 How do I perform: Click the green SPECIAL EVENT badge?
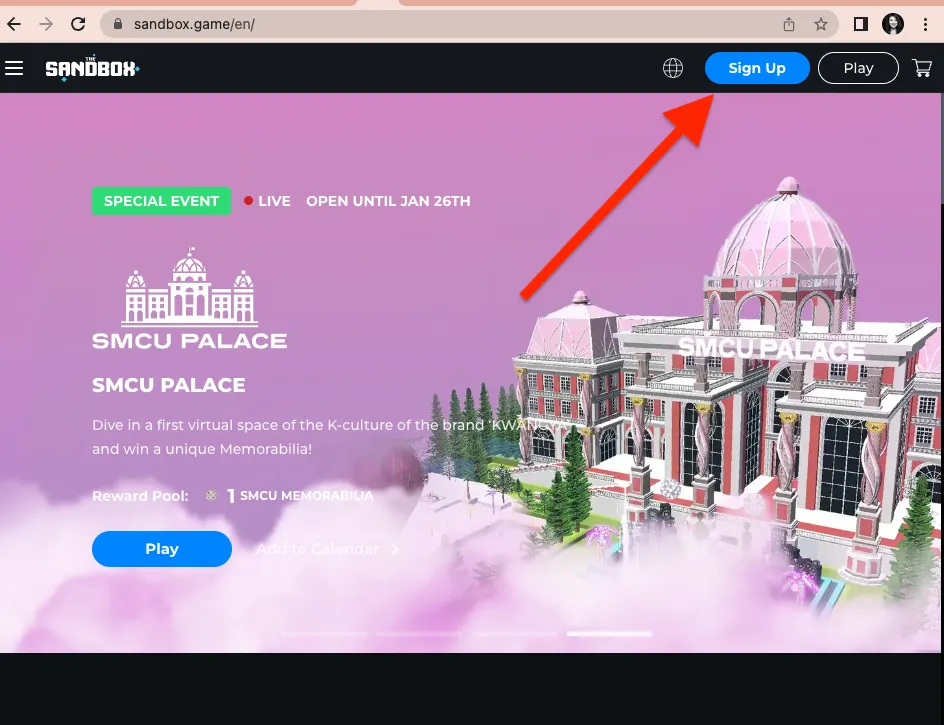coord(161,201)
